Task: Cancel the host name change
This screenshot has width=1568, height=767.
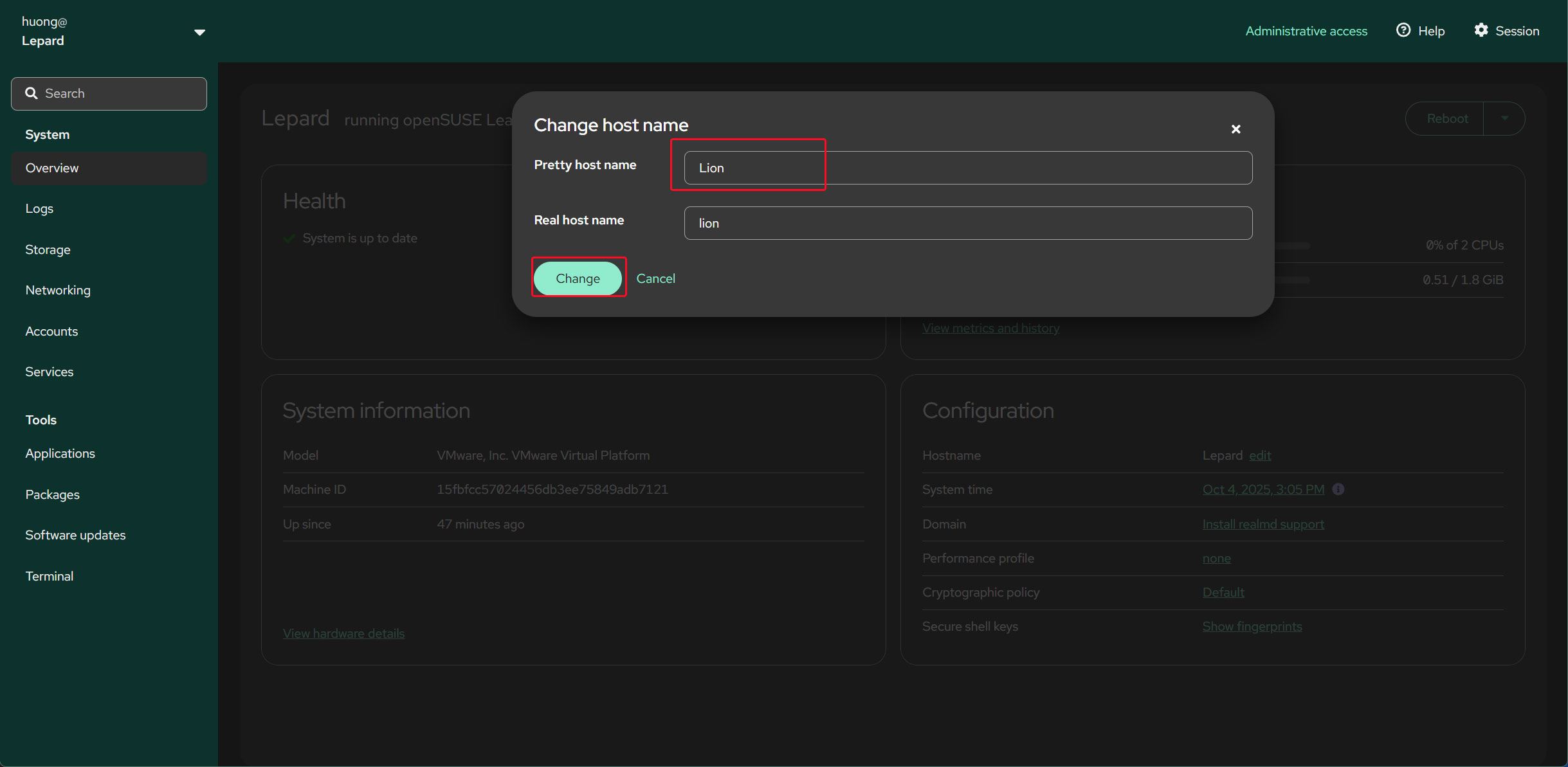Action: (x=655, y=278)
